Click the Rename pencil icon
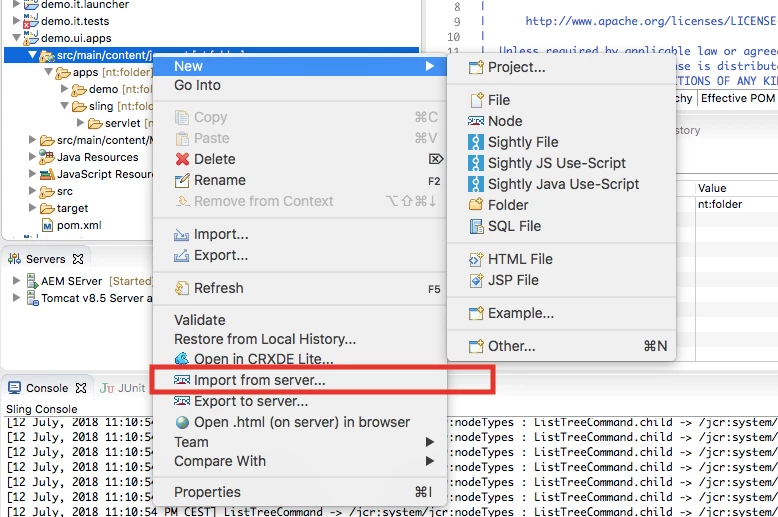The image size is (778, 517). [182, 181]
